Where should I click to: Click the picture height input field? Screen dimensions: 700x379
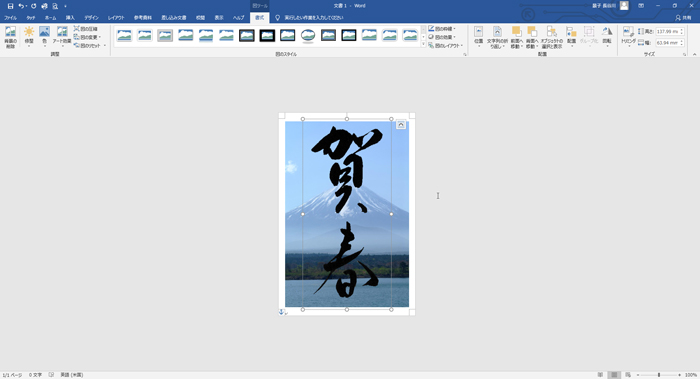(x=668, y=32)
